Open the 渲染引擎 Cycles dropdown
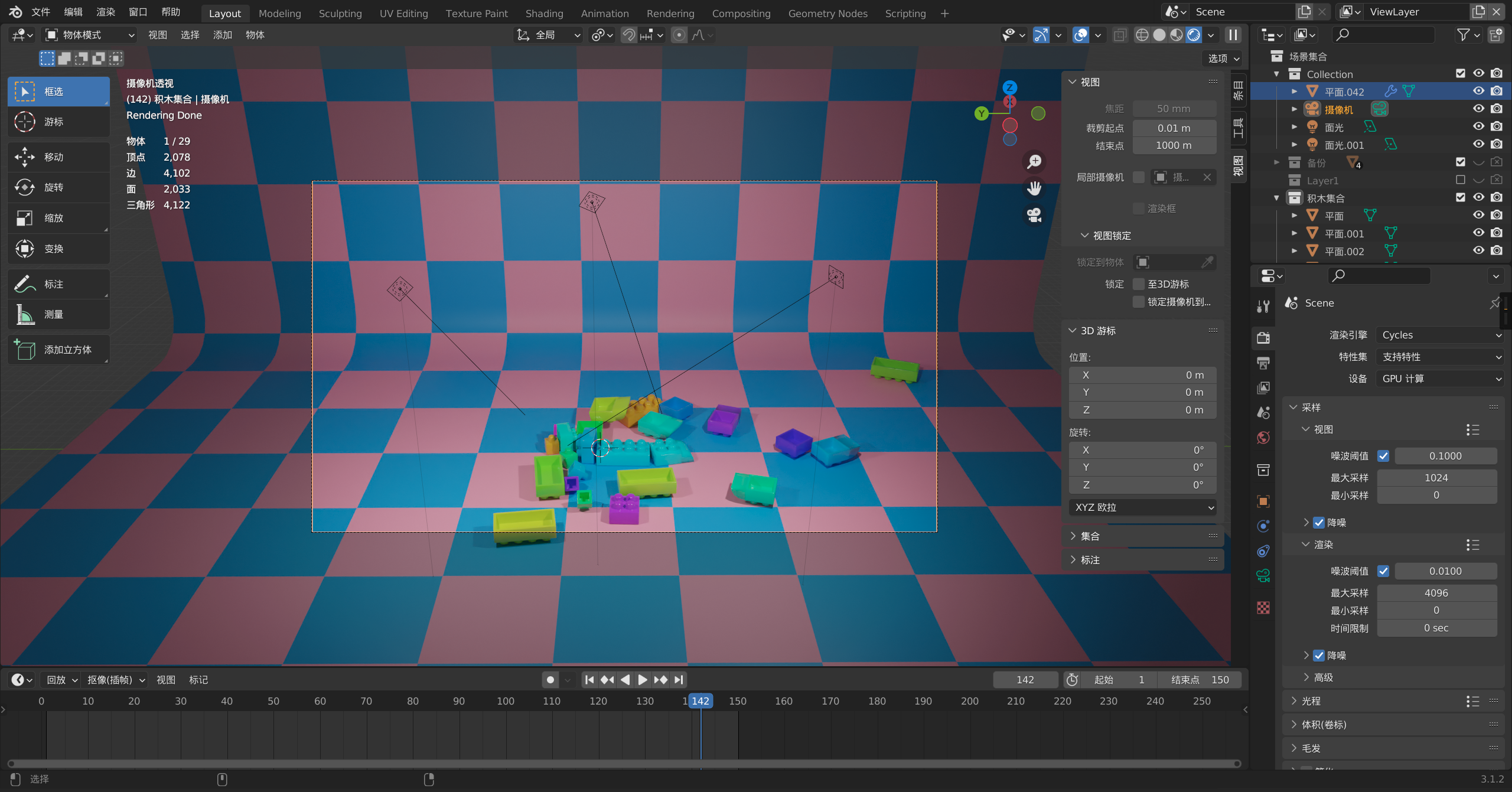The height and width of the screenshot is (792, 1512). 1440,335
